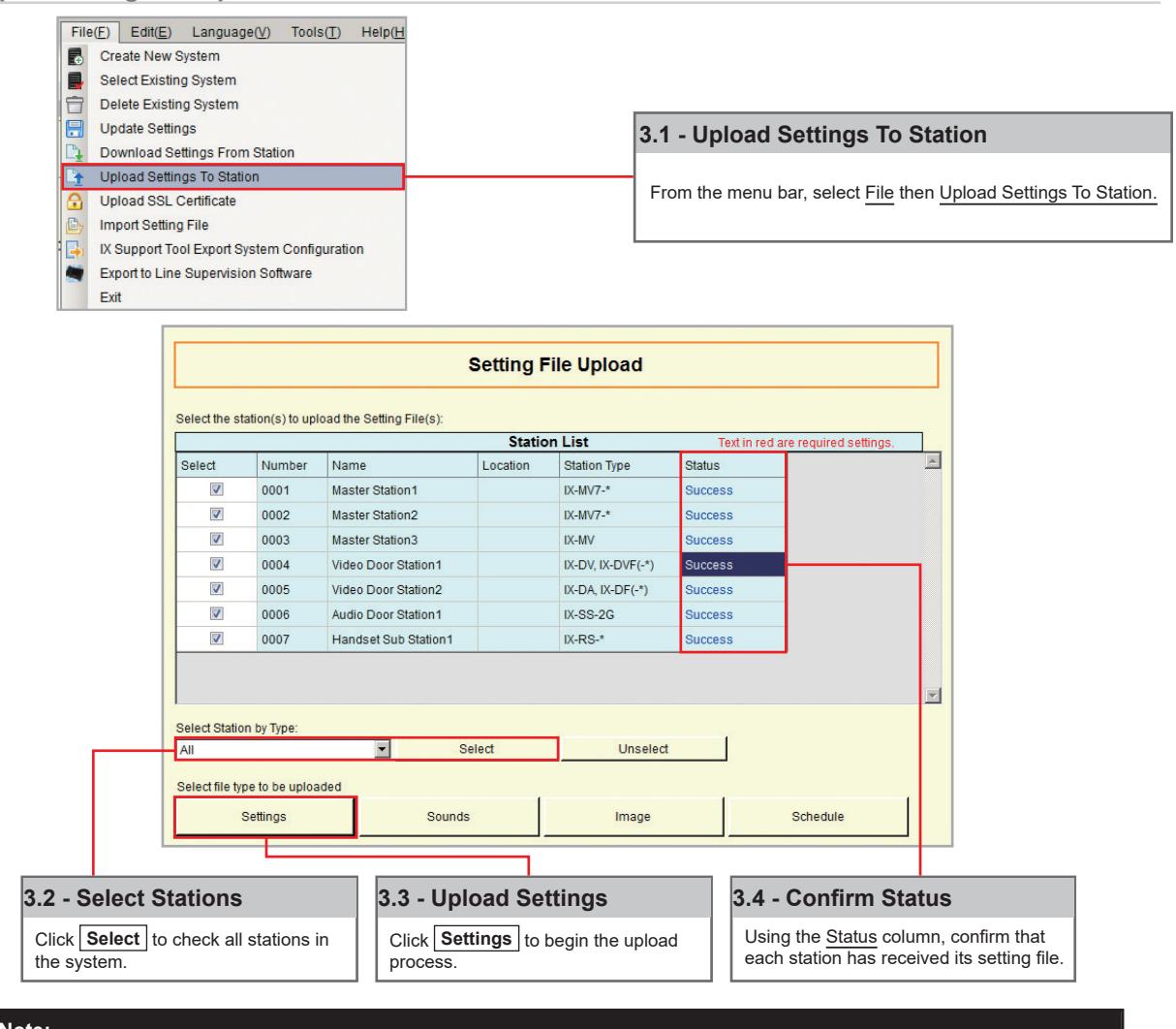Screen dimensions: 1176x1029
Task: Click the Export to Line Supervision icon
Action: [x=73, y=274]
